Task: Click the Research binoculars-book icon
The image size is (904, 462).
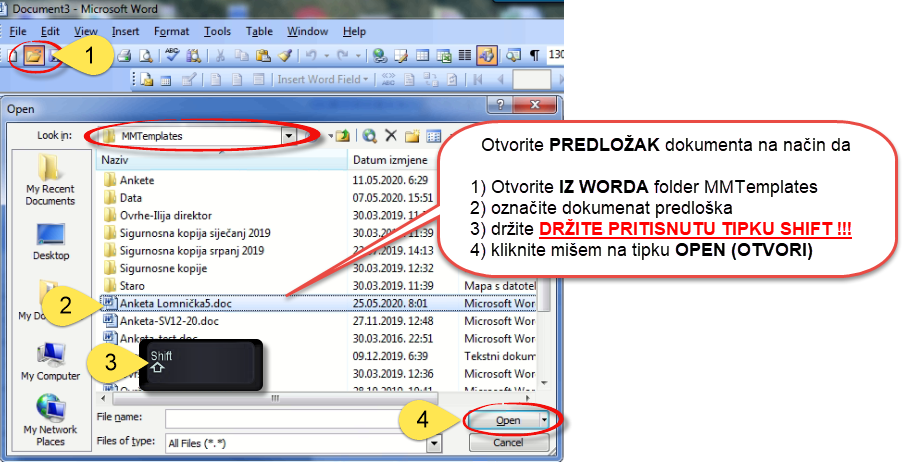Action: [194, 55]
